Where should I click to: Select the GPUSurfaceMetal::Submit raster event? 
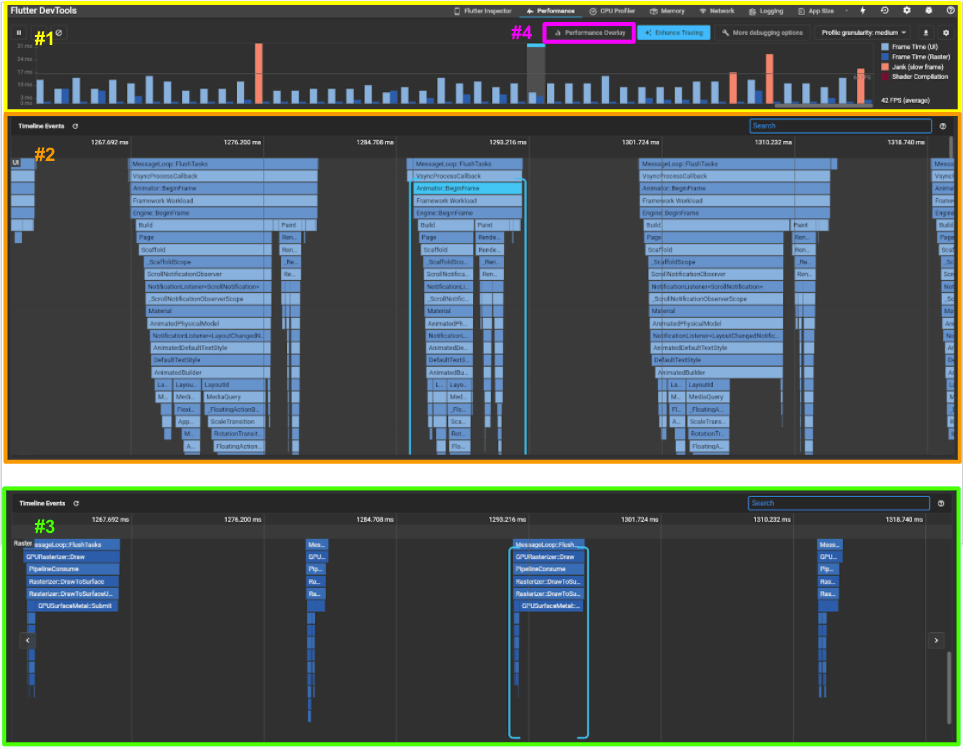[x=73, y=606]
